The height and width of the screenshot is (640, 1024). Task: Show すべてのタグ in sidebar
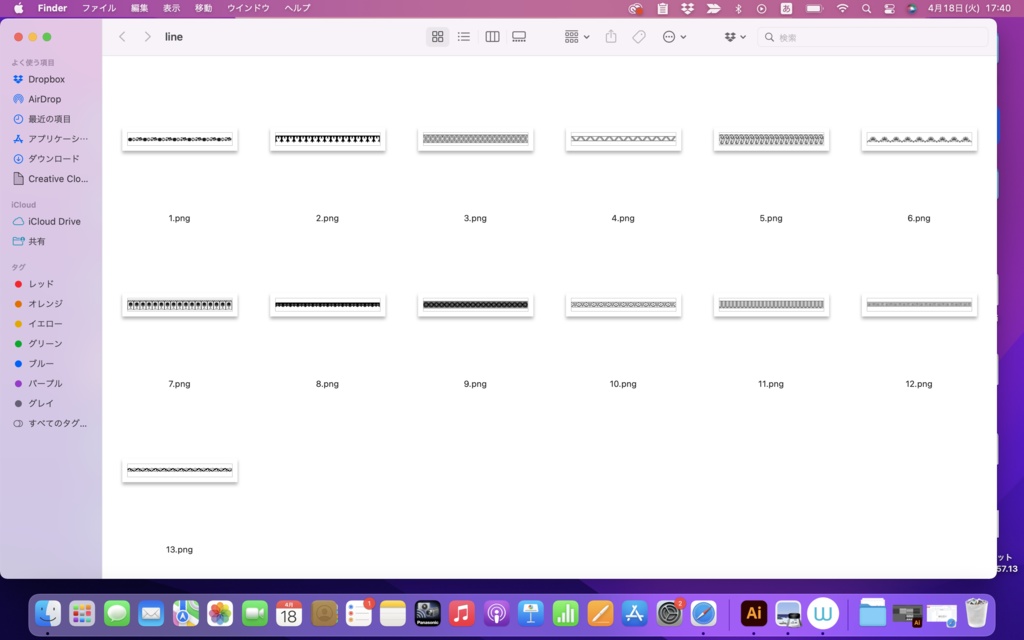point(51,423)
